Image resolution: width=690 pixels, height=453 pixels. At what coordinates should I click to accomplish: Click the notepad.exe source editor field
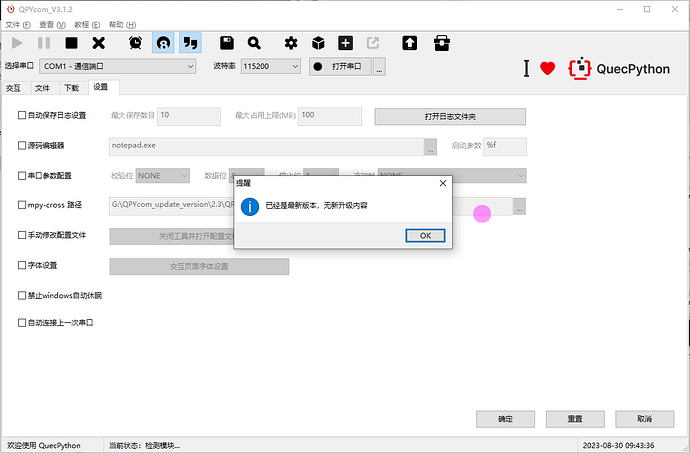[x=265, y=146]
